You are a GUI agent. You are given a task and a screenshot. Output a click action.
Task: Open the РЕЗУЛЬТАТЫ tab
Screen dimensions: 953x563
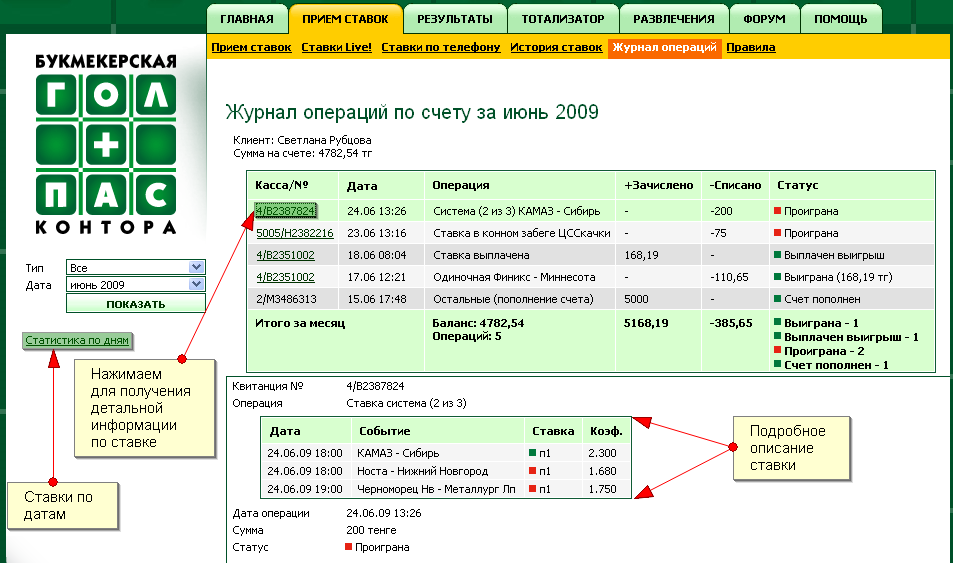click(455, 19)
